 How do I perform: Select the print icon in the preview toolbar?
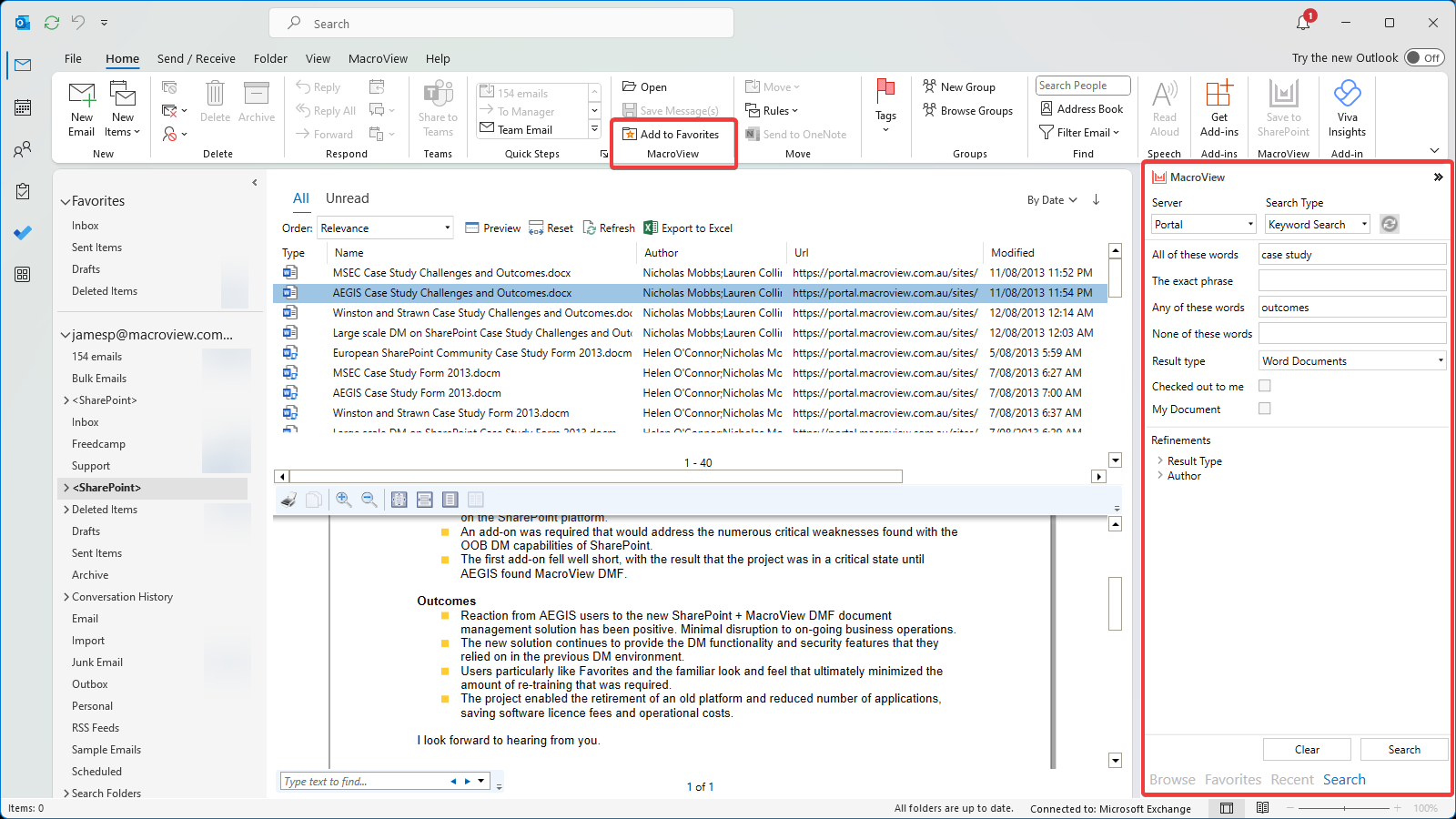click(288, 499)
